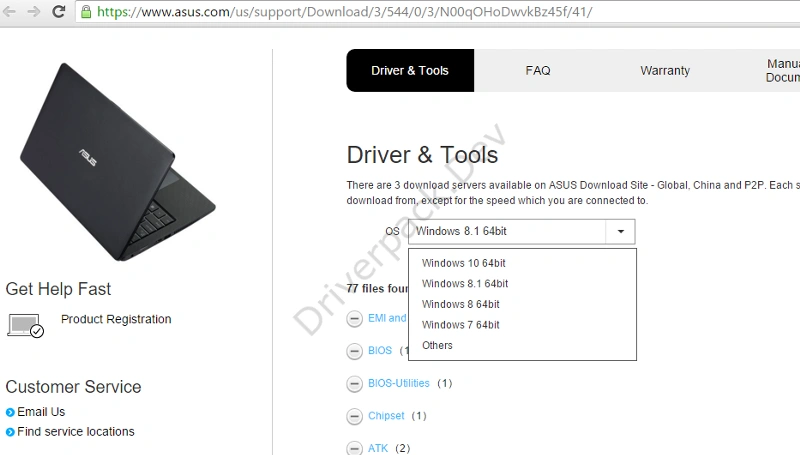Image resolution: width=800 pixels, height=455 pixels.
Task: Click the Find service locations link
Action: pyautogui.click(x=76, y=432)
